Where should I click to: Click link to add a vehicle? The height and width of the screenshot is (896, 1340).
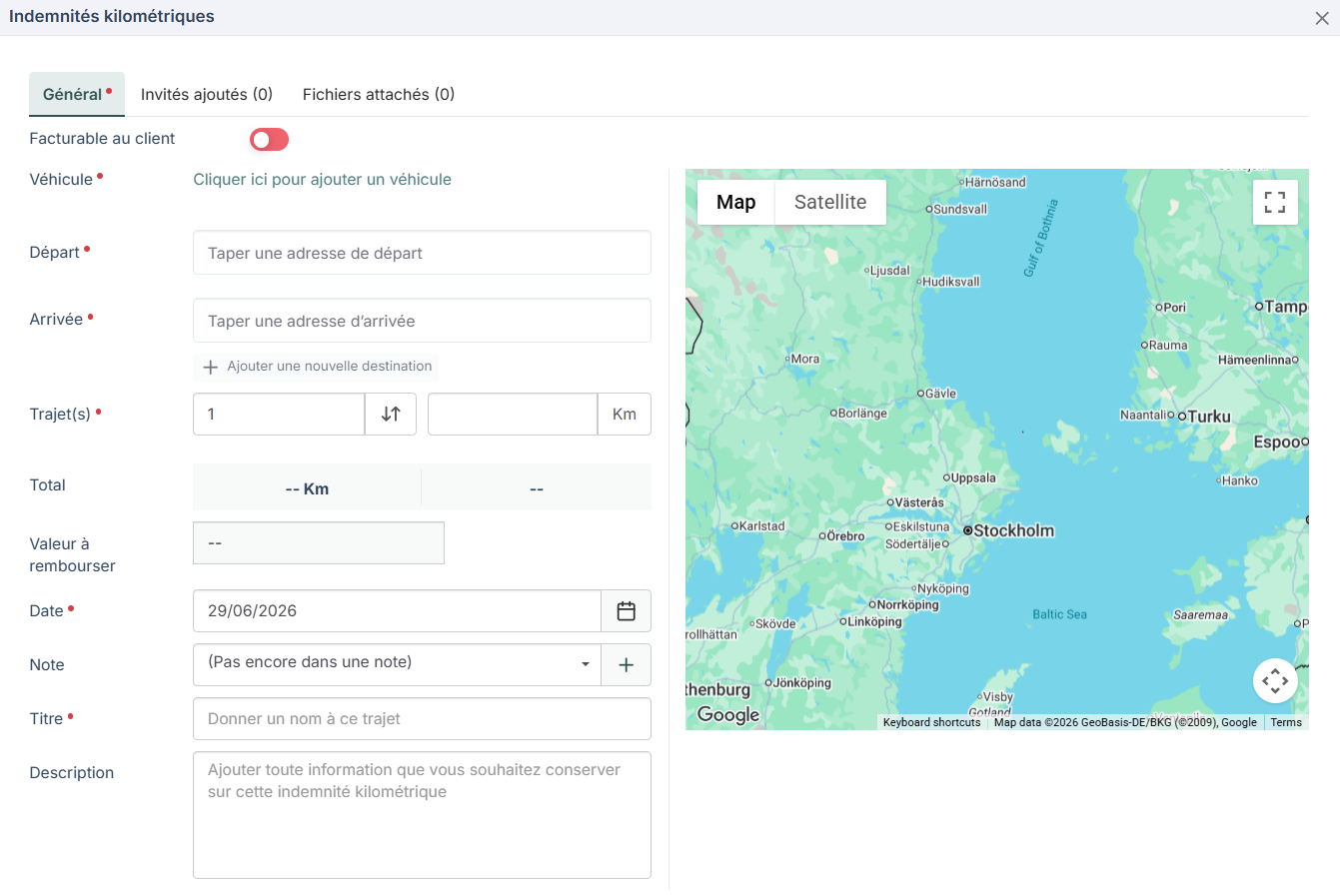click(x=322, y=180)
